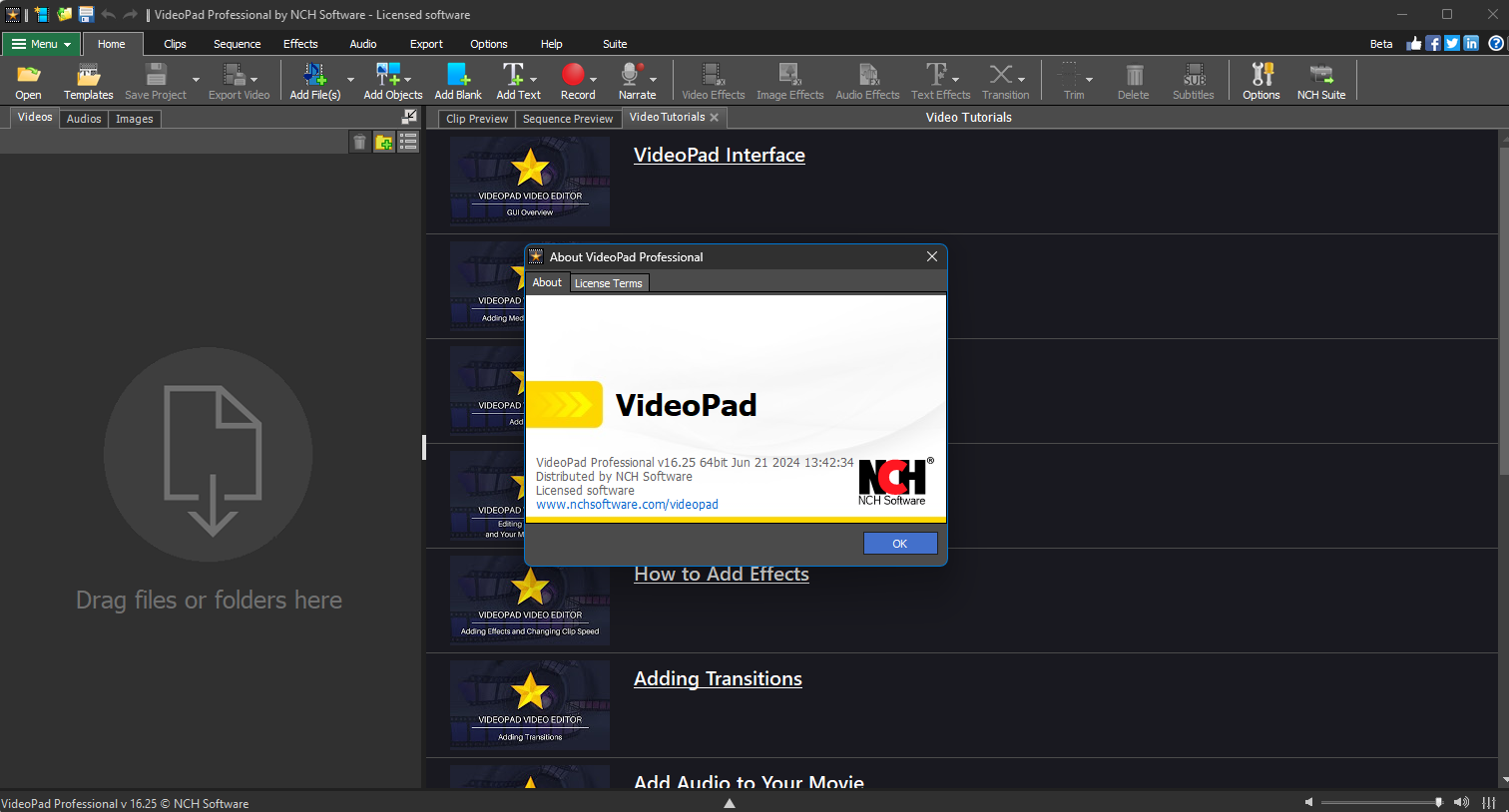Open the Add Text dropdown arrow
This screenshot has width=1509, height=812.
coord(534,80)
